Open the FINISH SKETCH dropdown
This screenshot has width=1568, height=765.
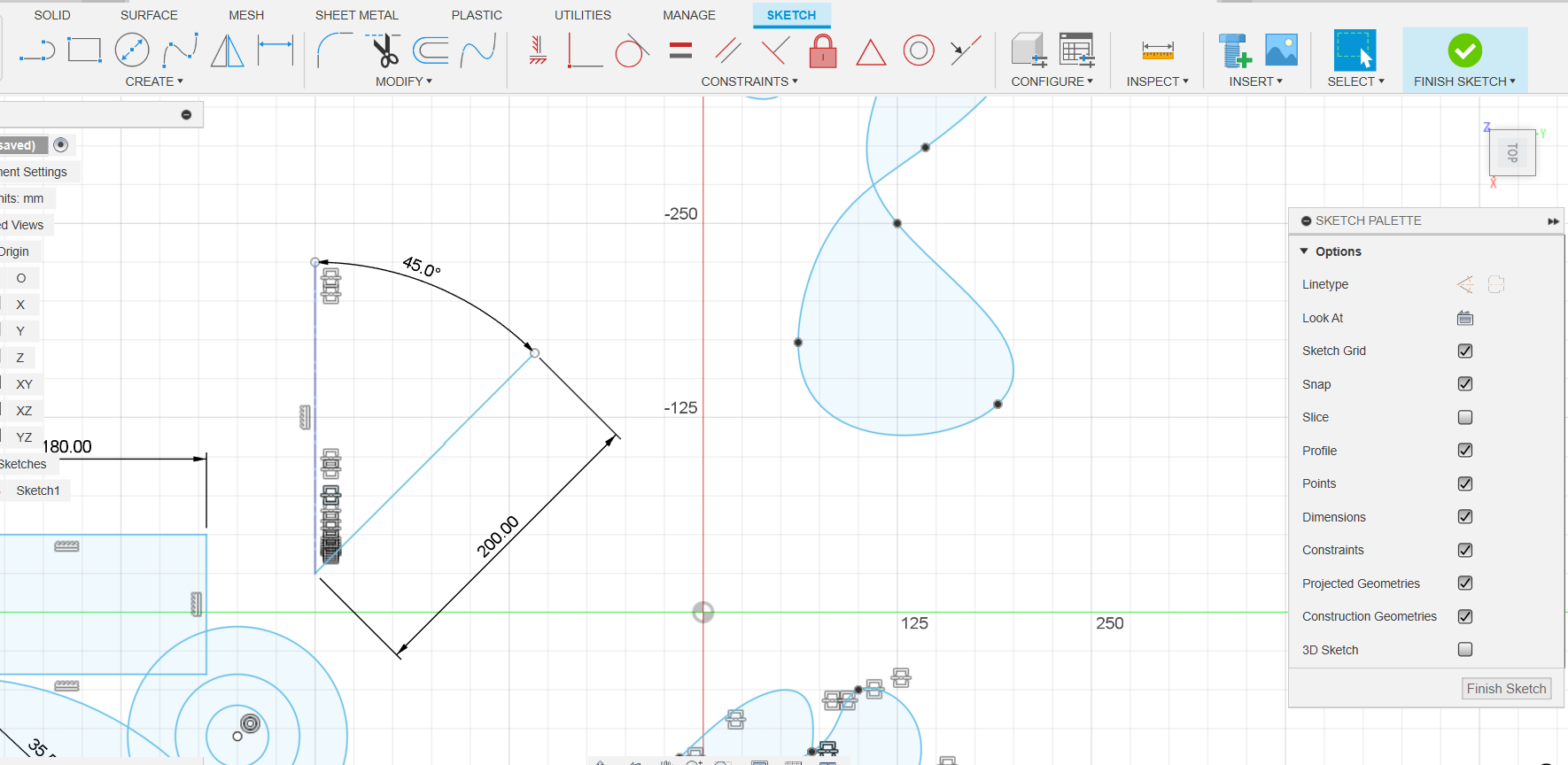click(1465, 81)
